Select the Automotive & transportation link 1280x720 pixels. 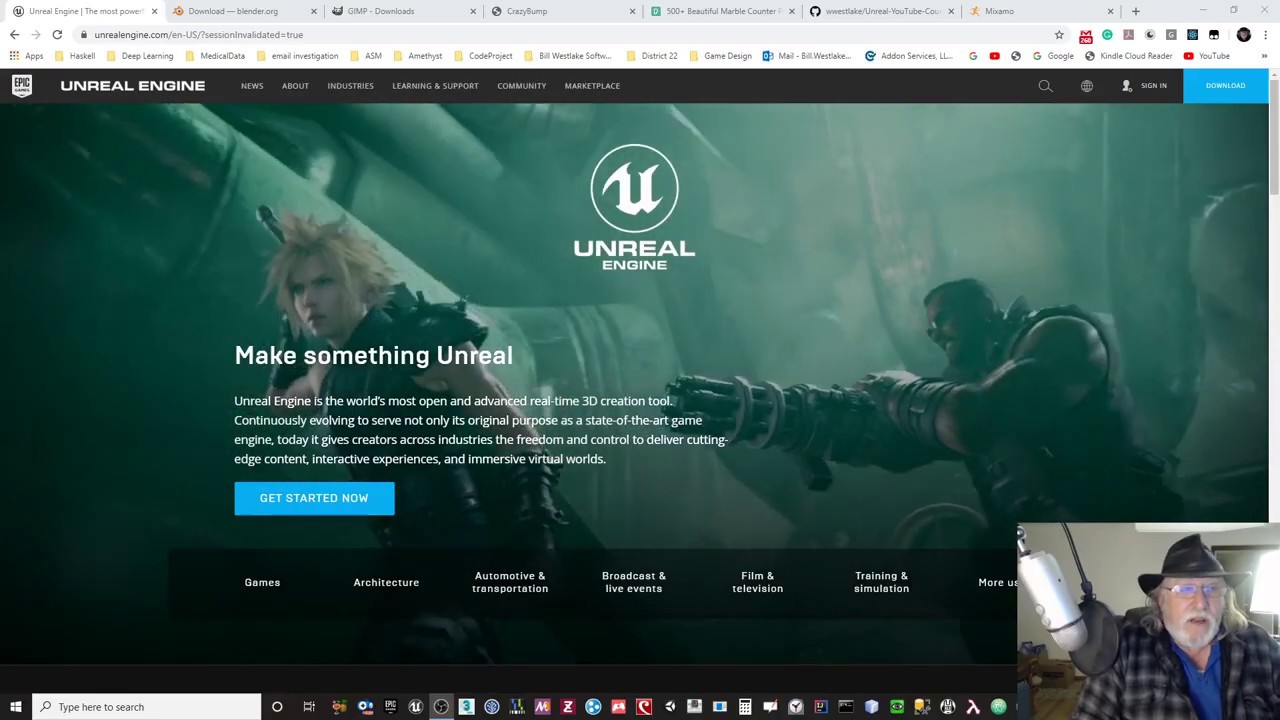(x=510, y=582)
